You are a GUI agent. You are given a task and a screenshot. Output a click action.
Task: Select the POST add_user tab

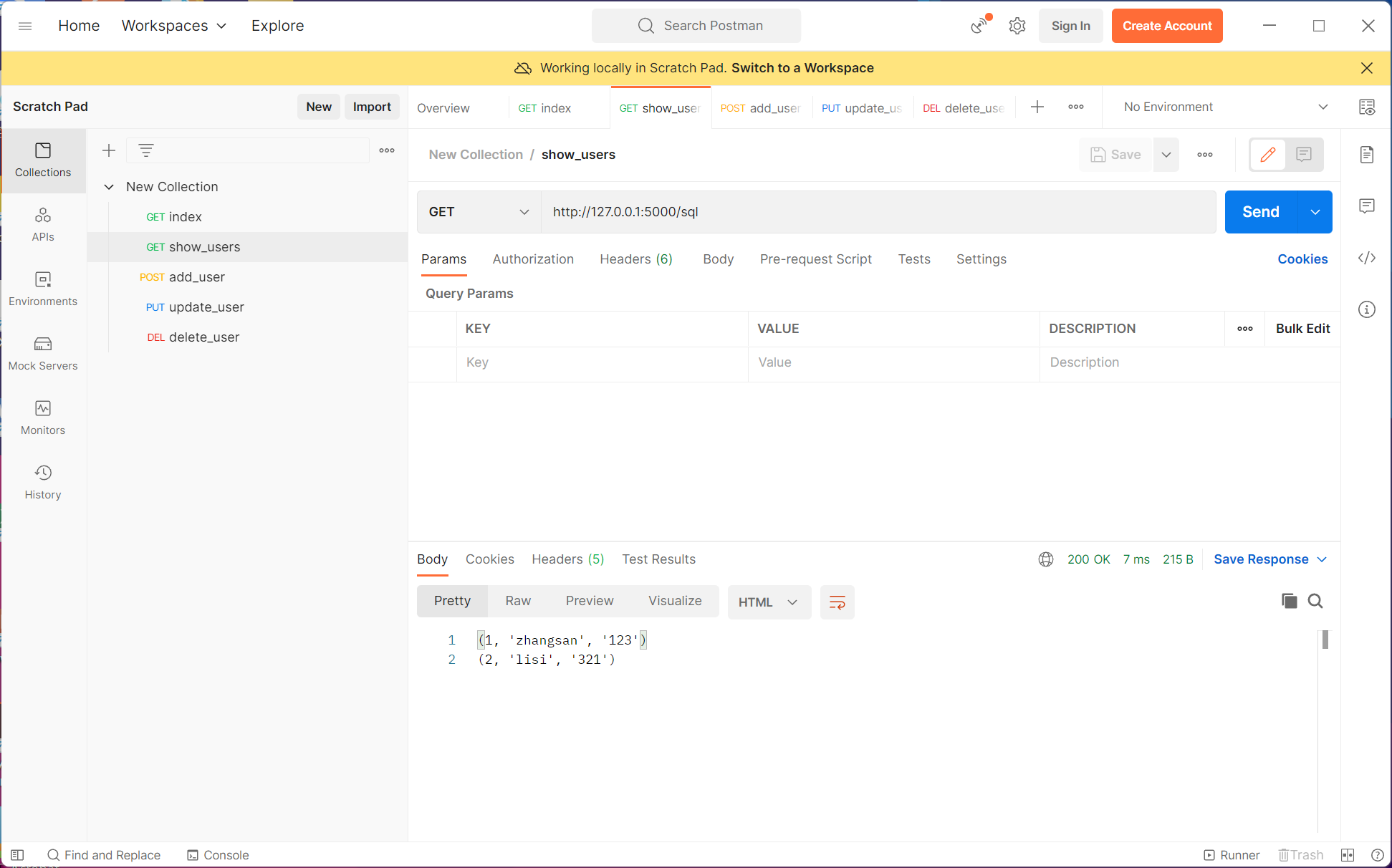coord(760,108)
